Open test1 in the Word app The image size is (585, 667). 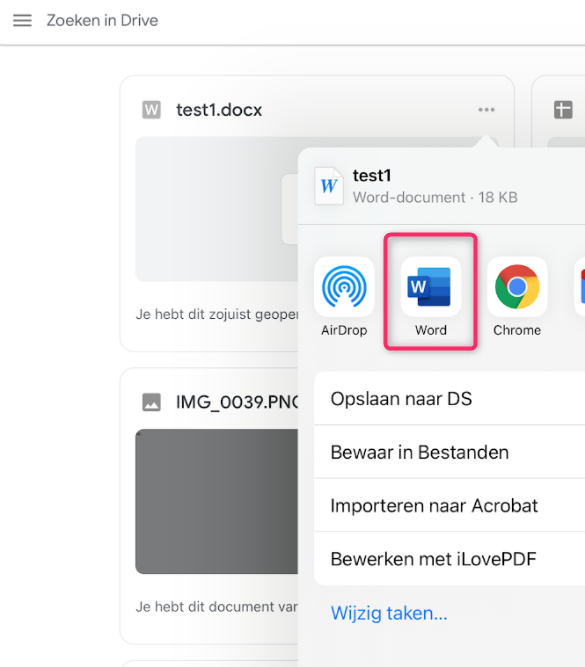(x=431, y=297)
